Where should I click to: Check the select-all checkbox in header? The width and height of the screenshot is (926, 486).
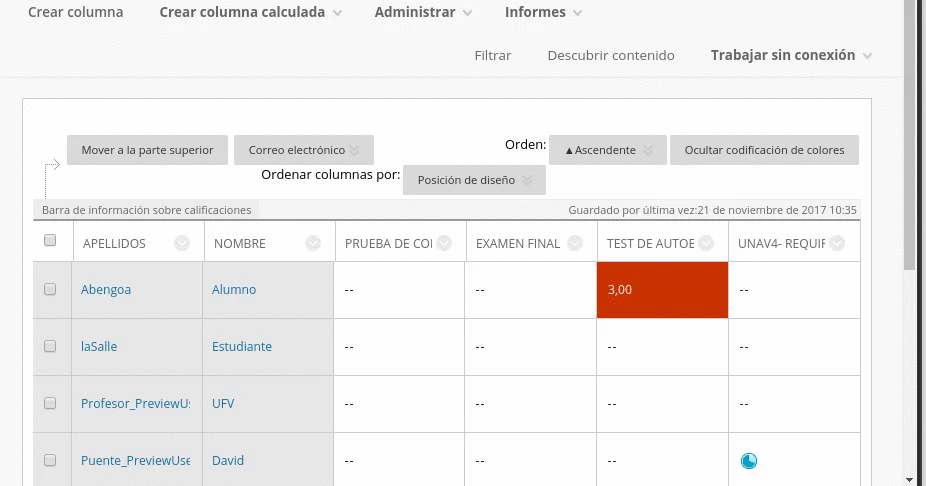point(50,241)
